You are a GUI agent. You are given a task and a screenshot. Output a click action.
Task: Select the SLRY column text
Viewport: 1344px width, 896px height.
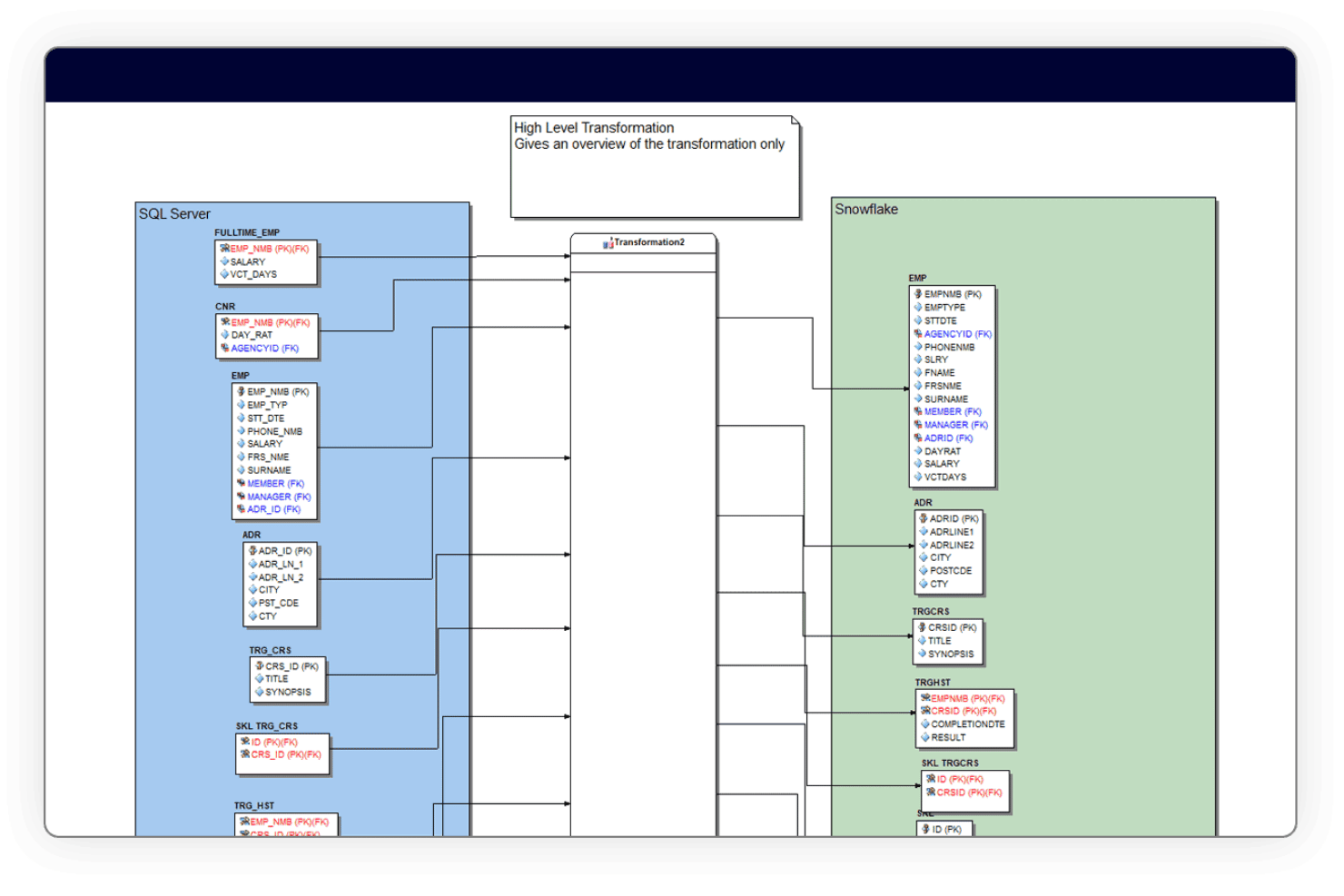click(x=935, y=360)
